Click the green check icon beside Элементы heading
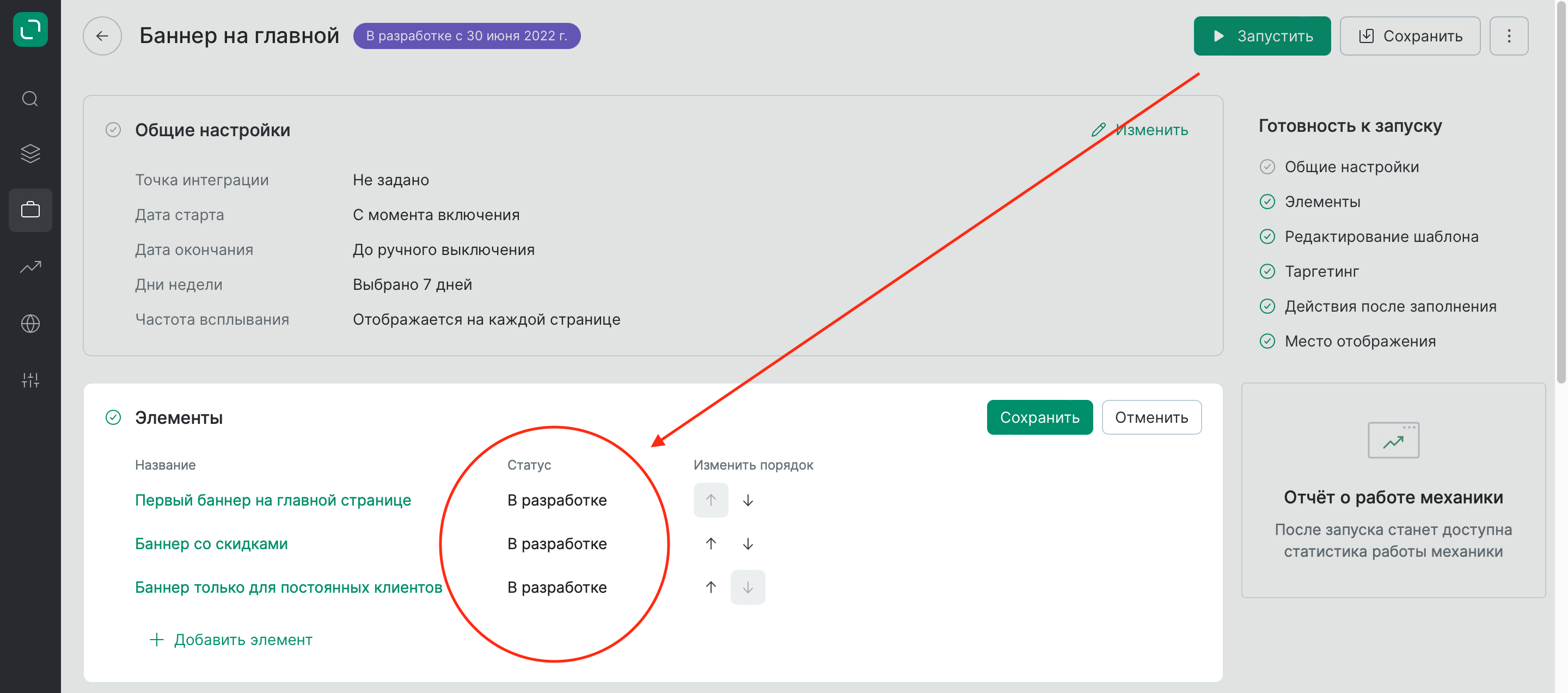This screenshot has height=693, width=1568. (113, 417)
